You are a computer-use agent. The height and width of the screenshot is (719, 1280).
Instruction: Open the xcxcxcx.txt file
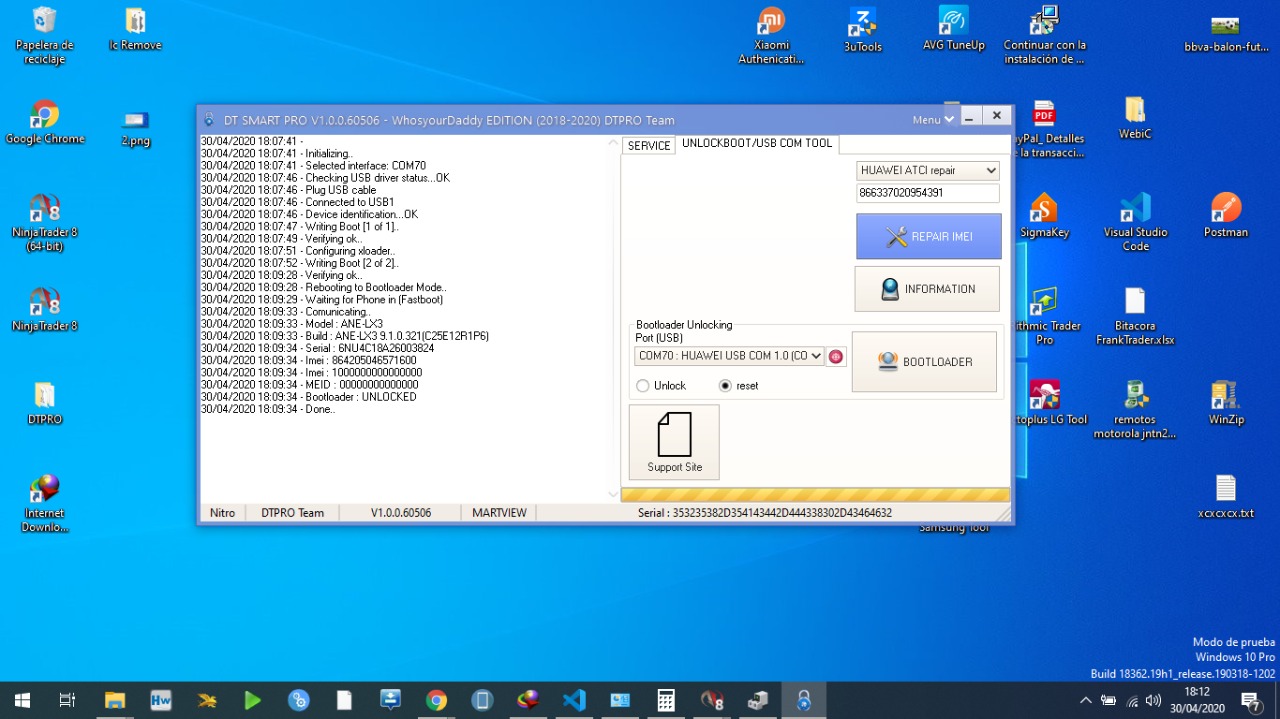1226,497
